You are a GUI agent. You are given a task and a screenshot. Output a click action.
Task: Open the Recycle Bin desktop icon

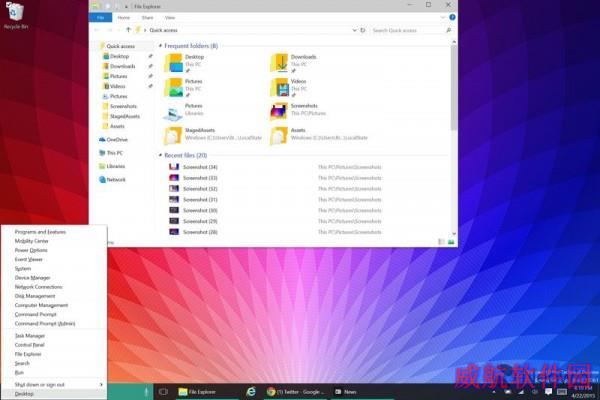click(15, 15)
